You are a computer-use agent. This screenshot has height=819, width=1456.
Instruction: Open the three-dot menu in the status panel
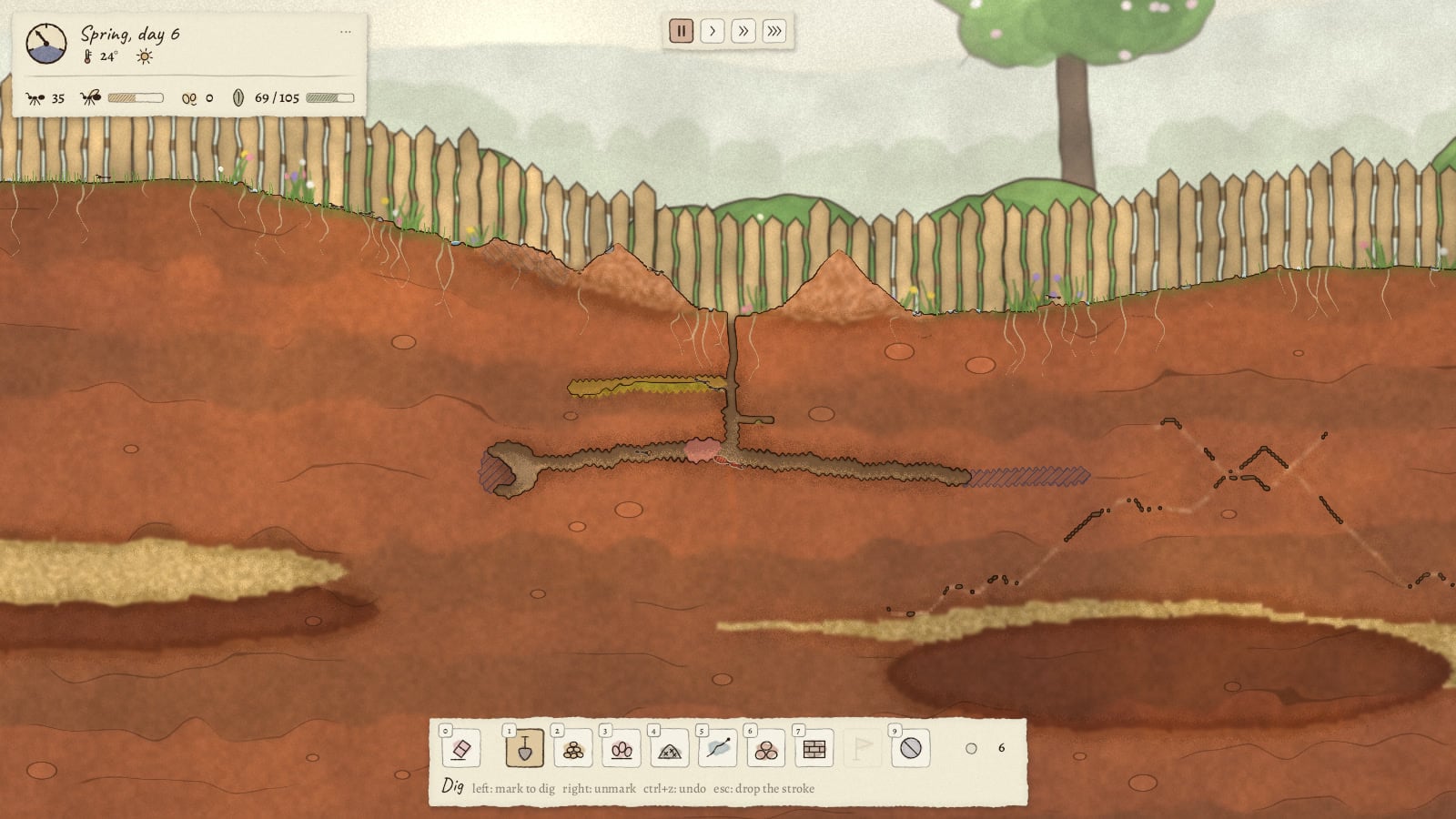pos(346,32)
